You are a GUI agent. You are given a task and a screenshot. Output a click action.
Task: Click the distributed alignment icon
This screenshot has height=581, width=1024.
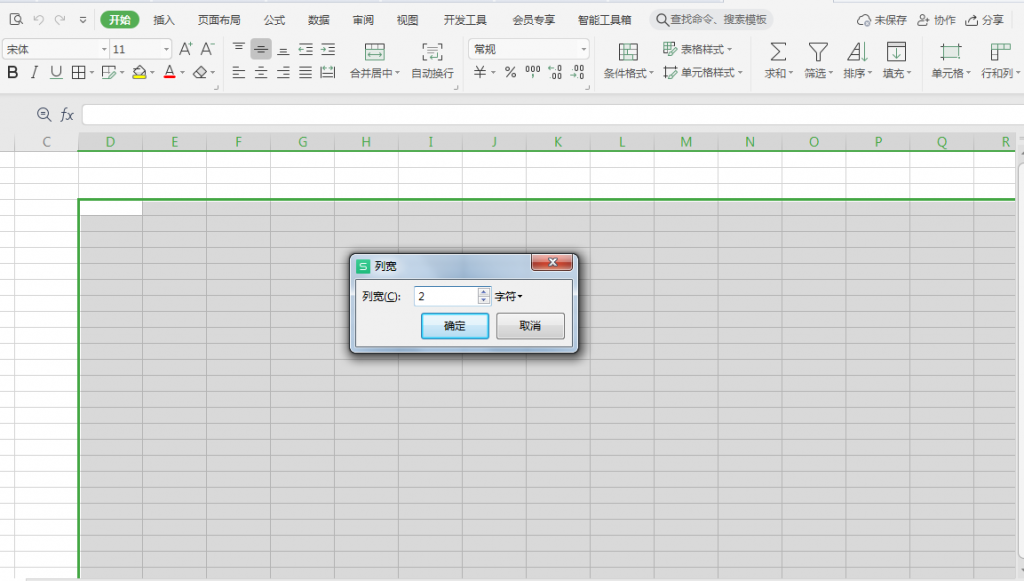328,72
